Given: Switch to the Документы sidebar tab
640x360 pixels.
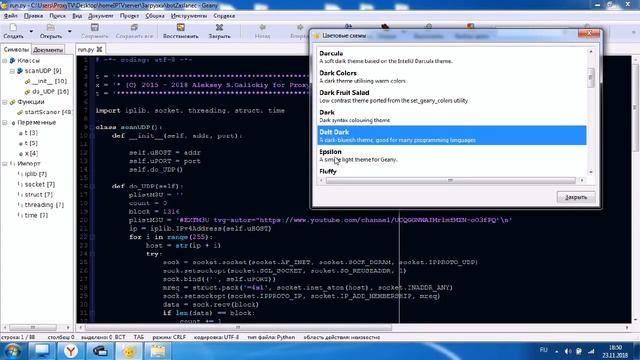Looking at the screenshot, I should [48, 50].
